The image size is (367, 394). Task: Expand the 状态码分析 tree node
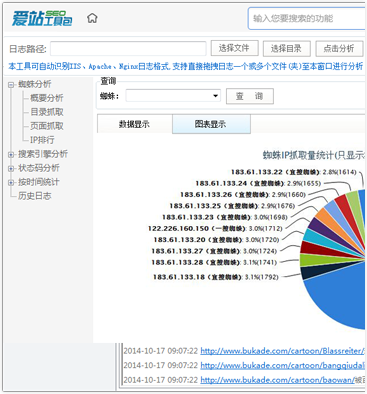[11, 168]
